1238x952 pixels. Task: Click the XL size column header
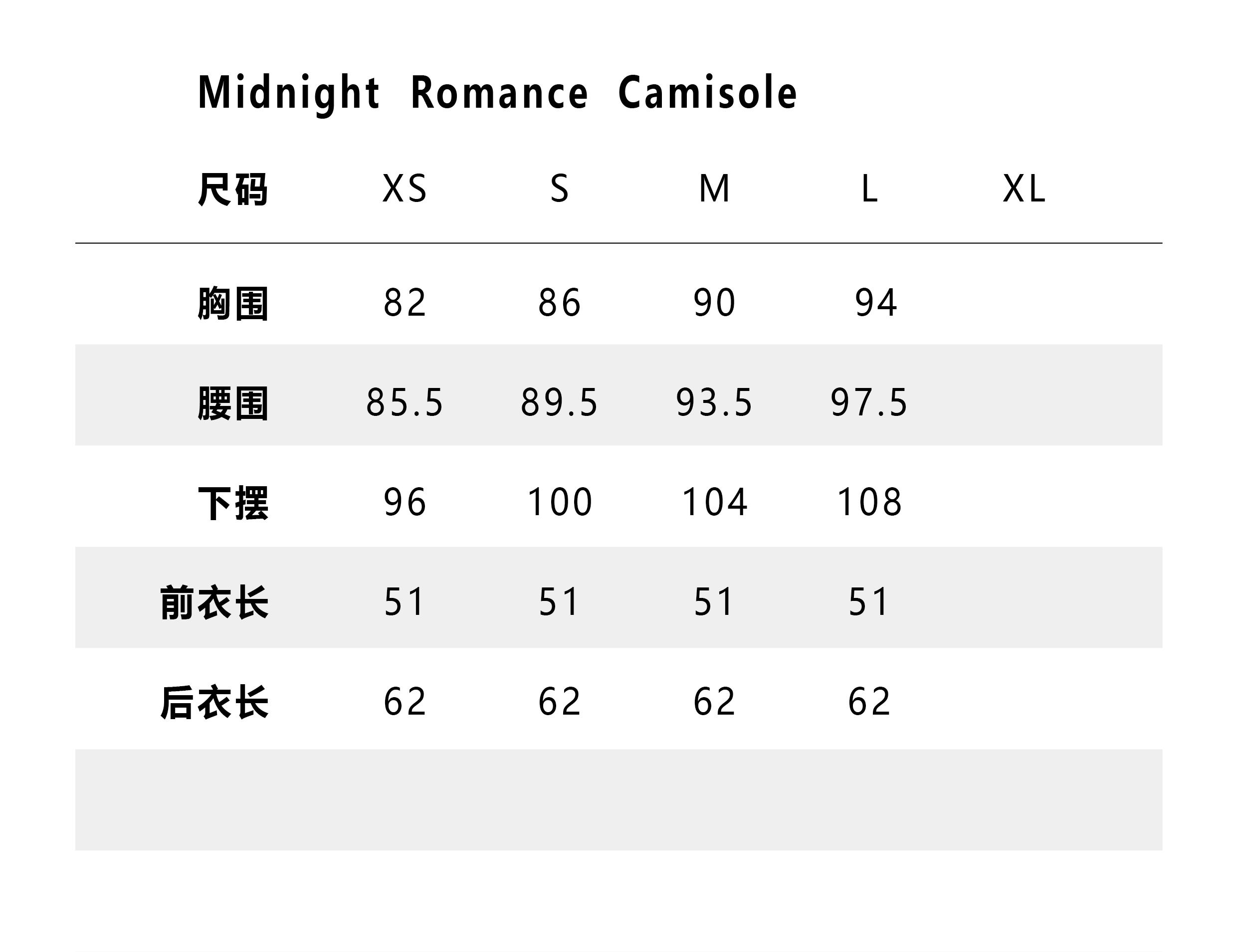click(x=1024, y=188)
